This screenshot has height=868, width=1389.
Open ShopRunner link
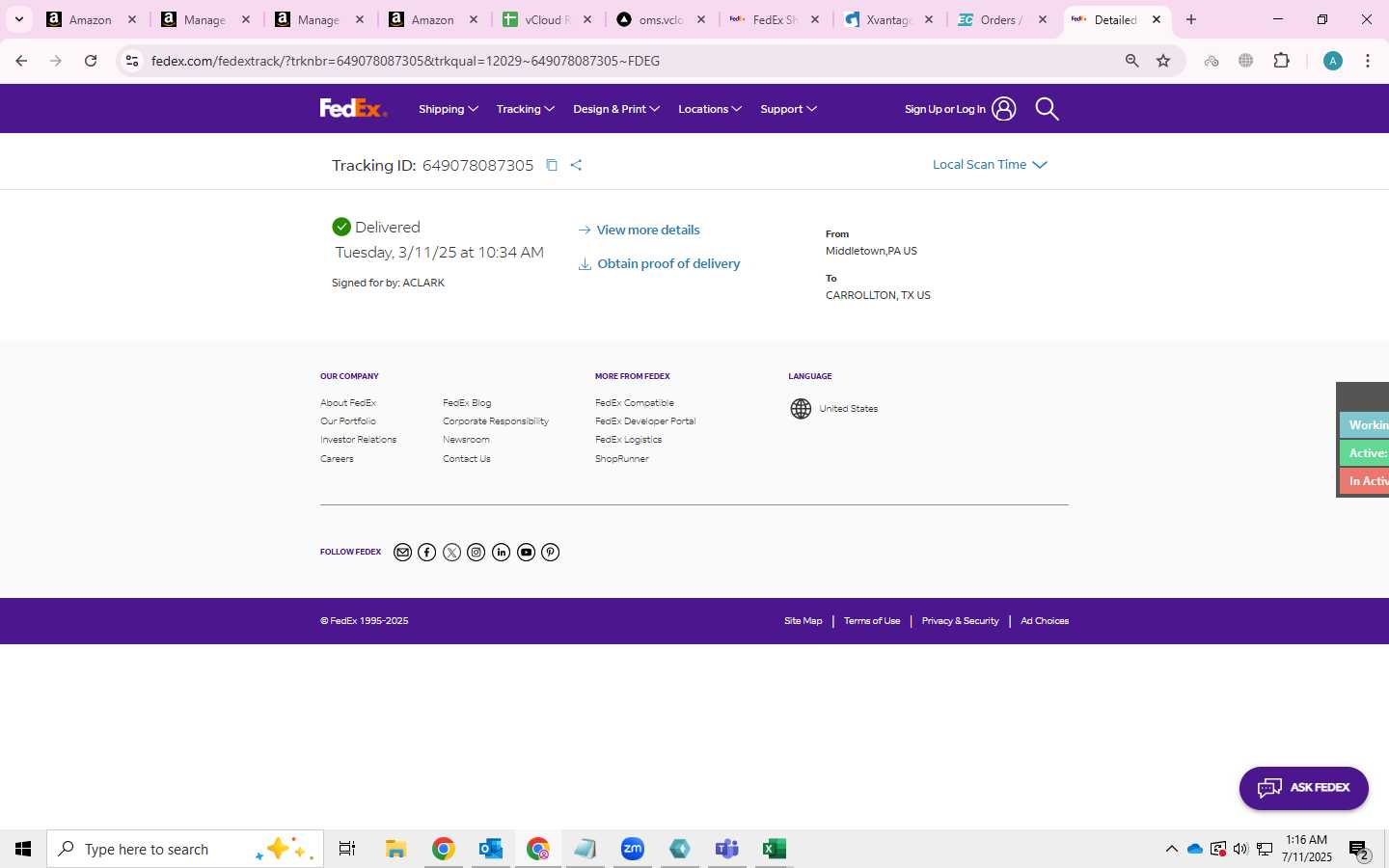[x=622, y=459]
